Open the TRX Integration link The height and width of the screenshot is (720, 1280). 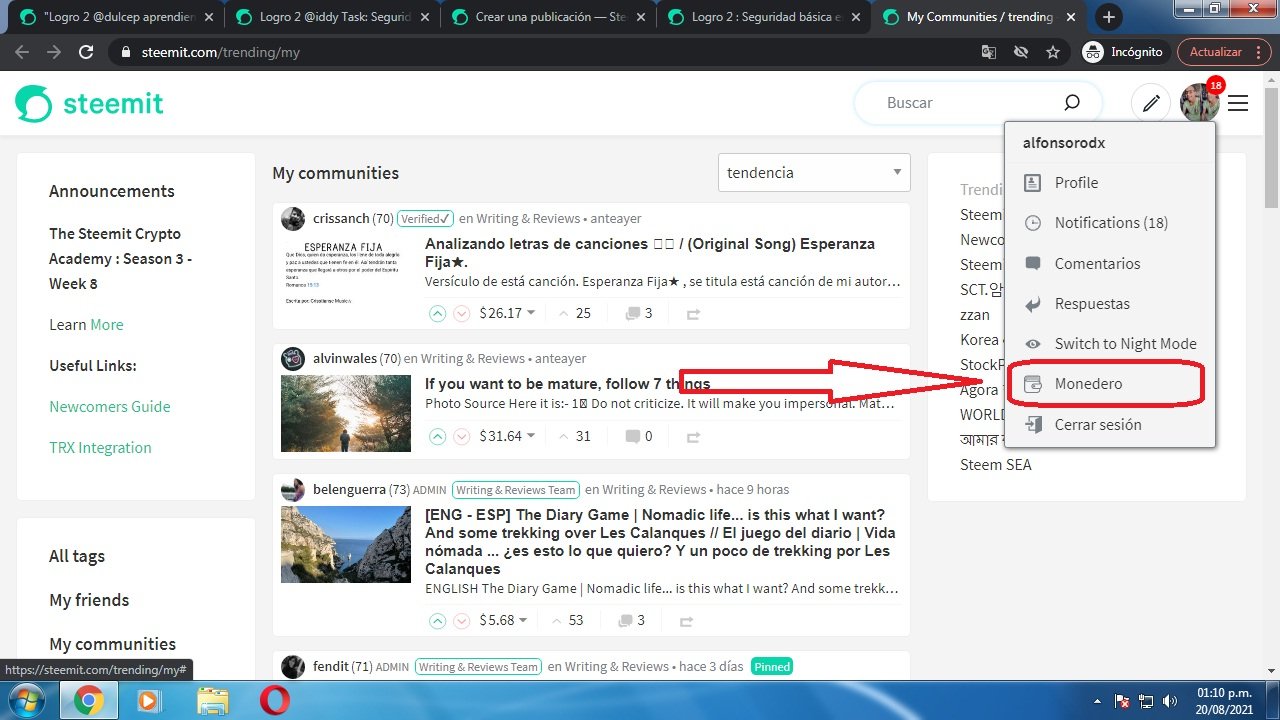(100, 448)
